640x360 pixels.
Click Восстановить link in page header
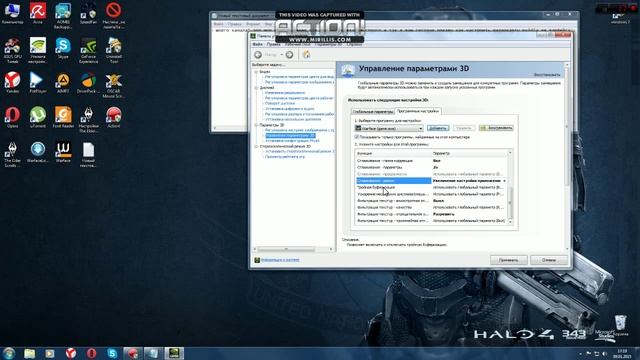(547, 75)
